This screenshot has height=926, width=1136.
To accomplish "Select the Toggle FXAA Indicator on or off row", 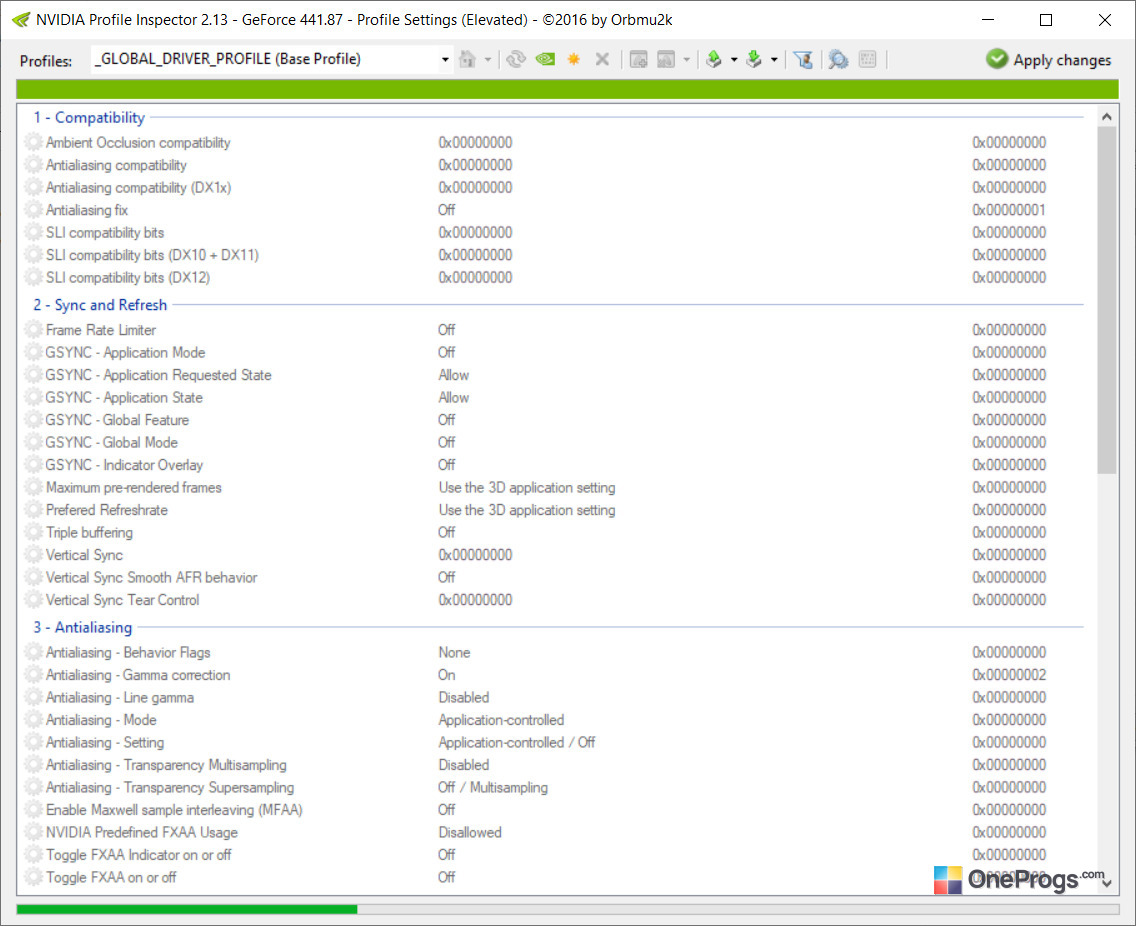I will 556,854.
